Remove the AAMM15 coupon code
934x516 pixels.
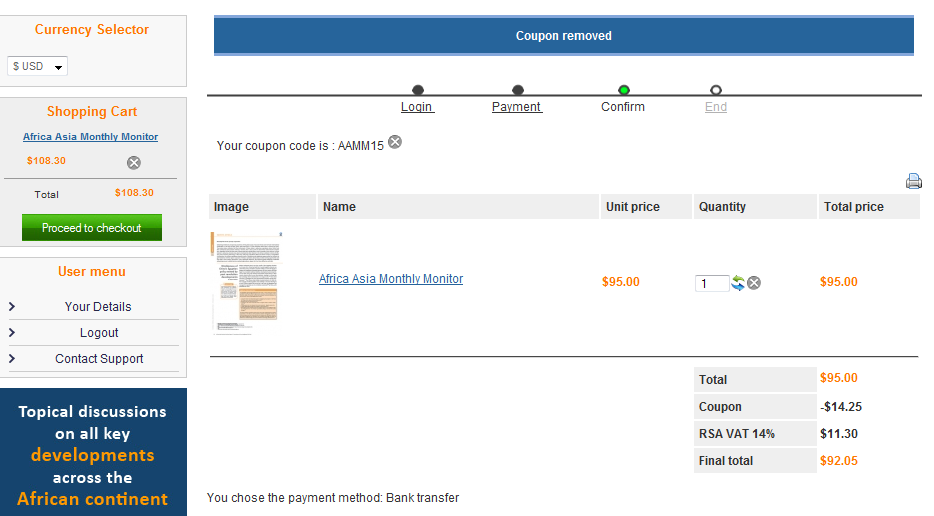tap(395, 142)
